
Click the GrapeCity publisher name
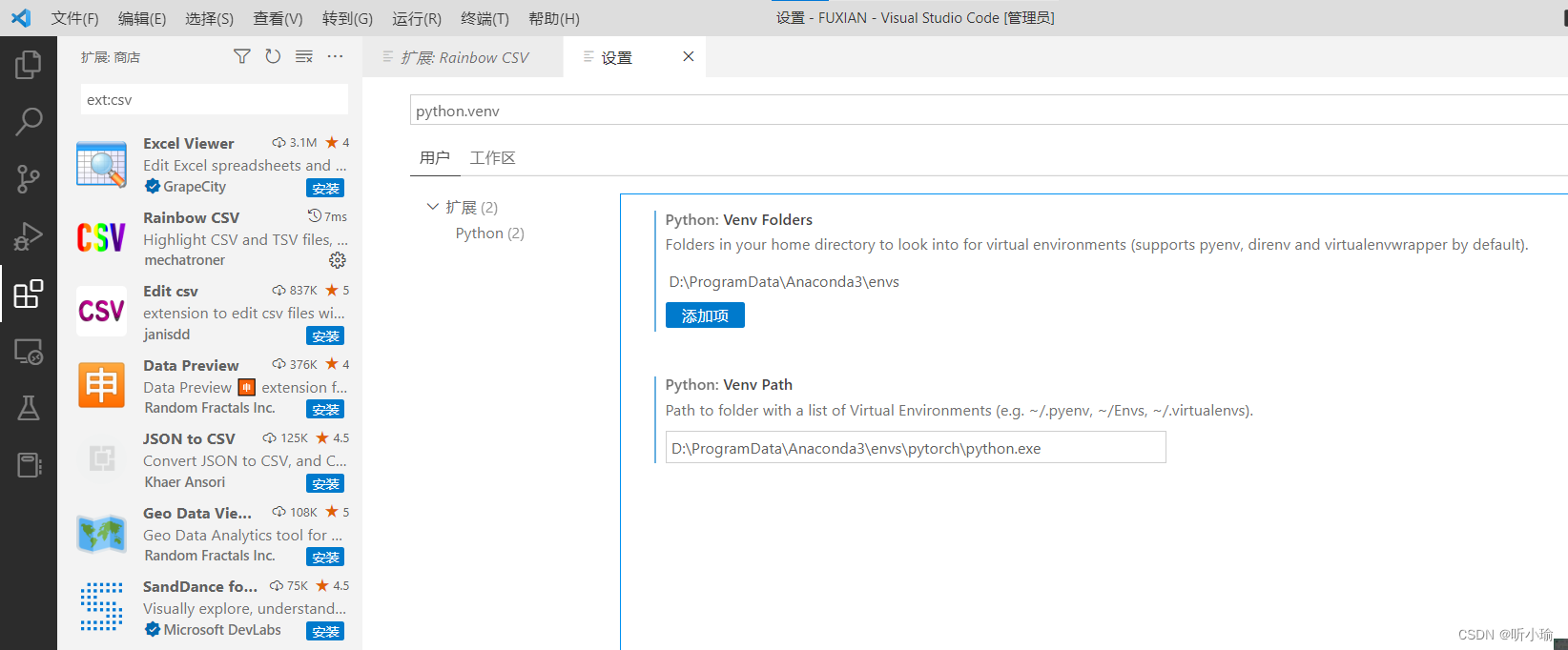click(195, 187)
